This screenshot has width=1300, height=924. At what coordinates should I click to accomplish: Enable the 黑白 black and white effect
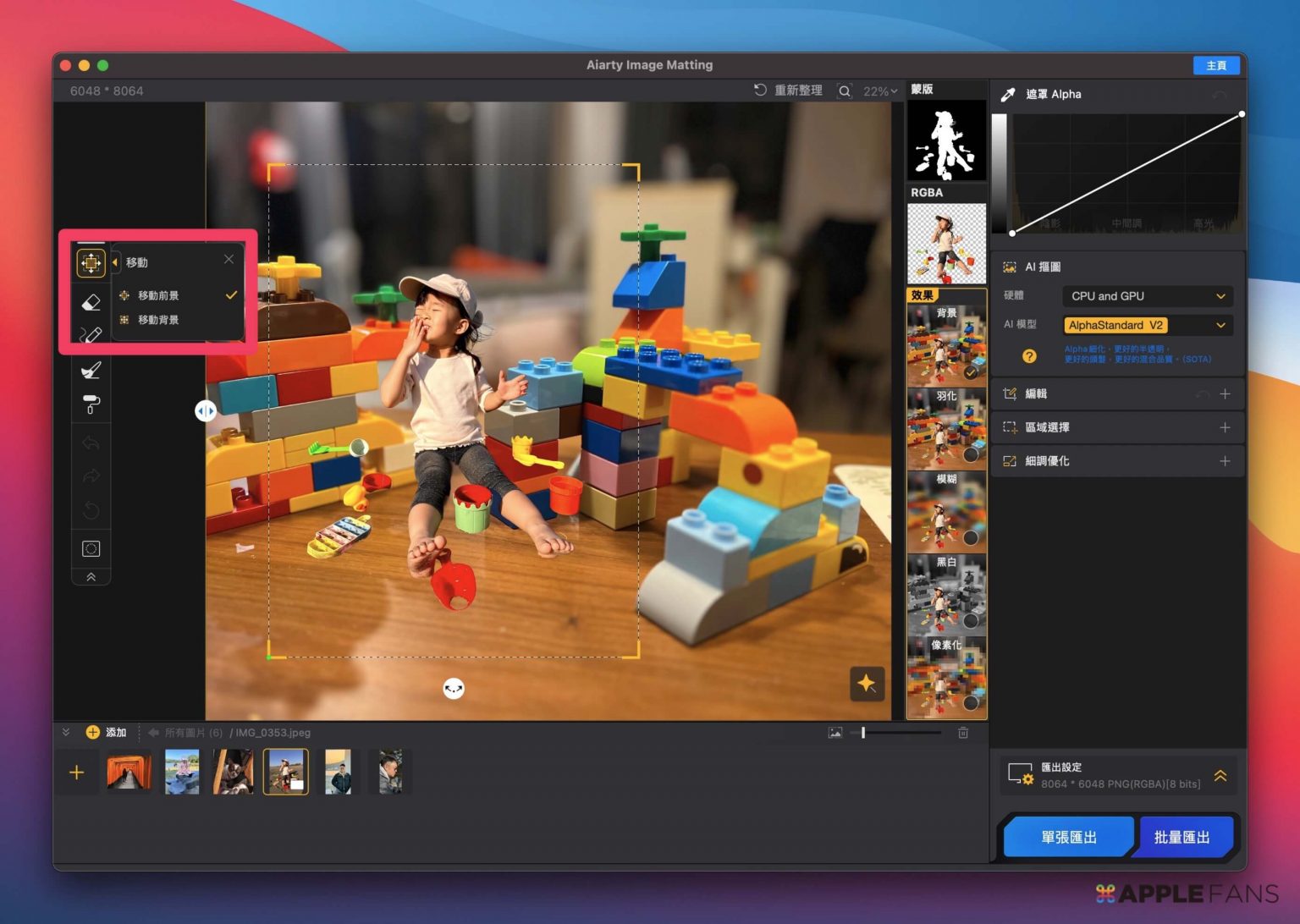pos(971,620)
